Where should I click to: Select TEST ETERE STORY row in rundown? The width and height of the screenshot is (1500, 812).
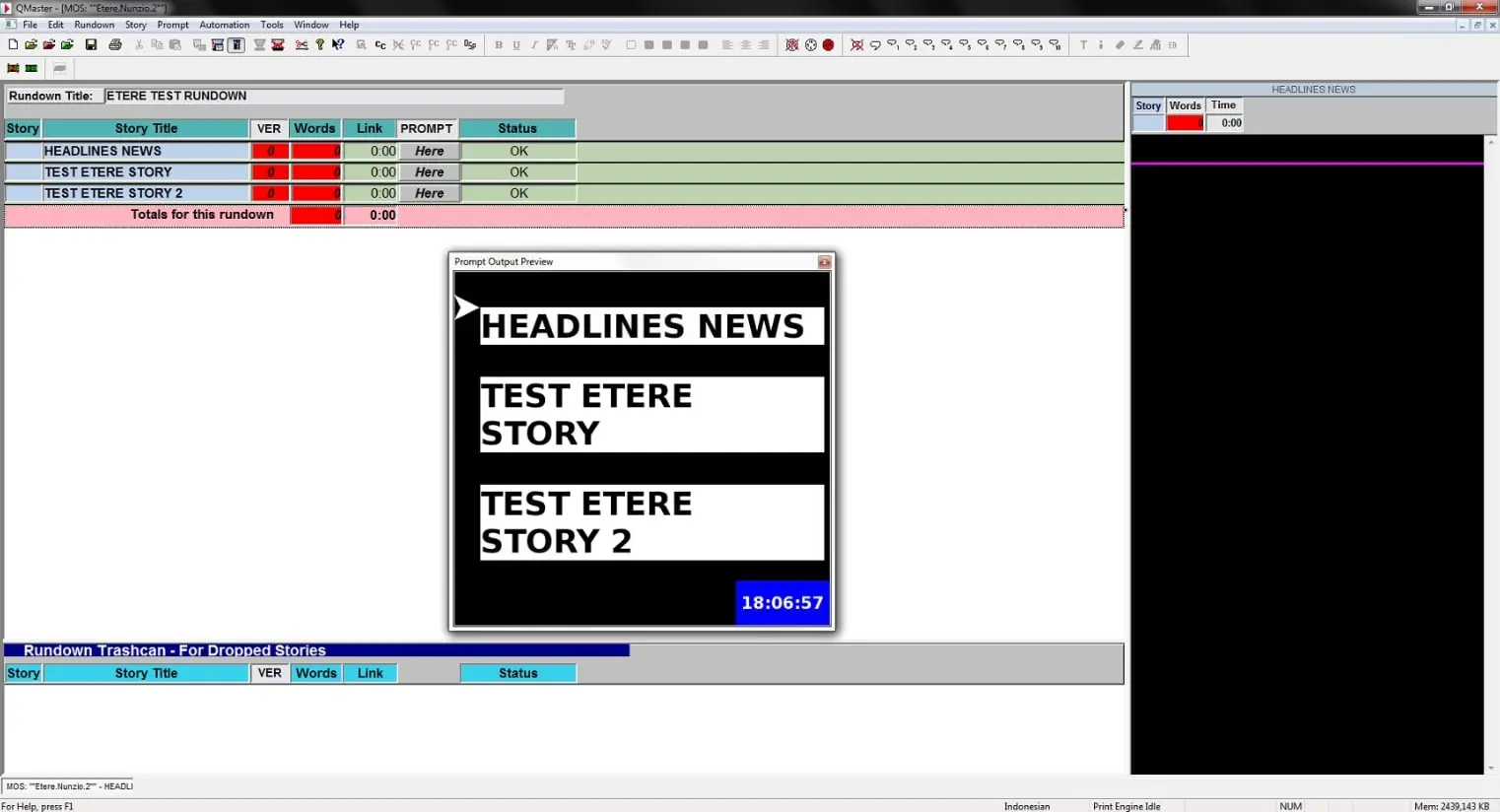(x=145, y=172)
